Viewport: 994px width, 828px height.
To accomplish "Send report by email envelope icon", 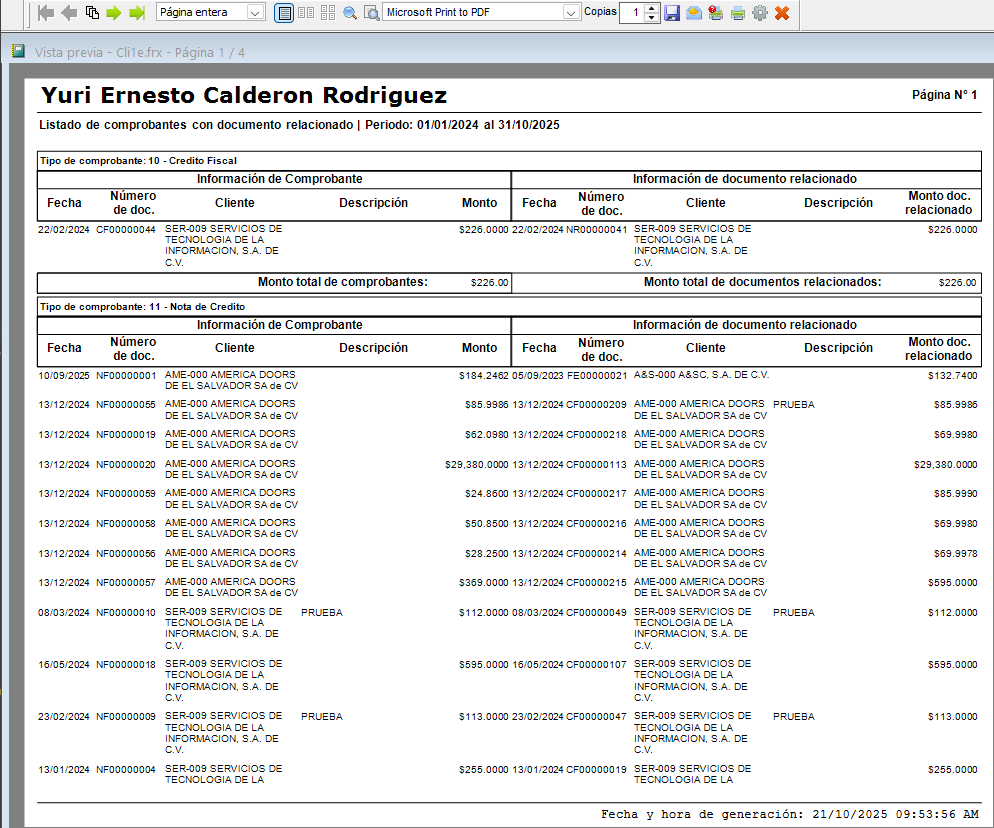I will 694,13.
